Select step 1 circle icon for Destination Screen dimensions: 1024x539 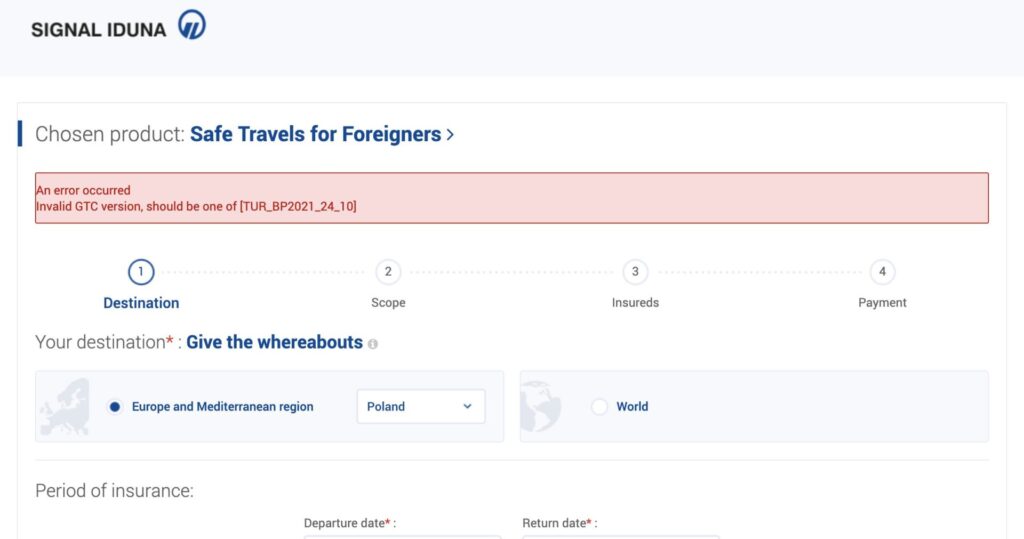coord(141,272)
